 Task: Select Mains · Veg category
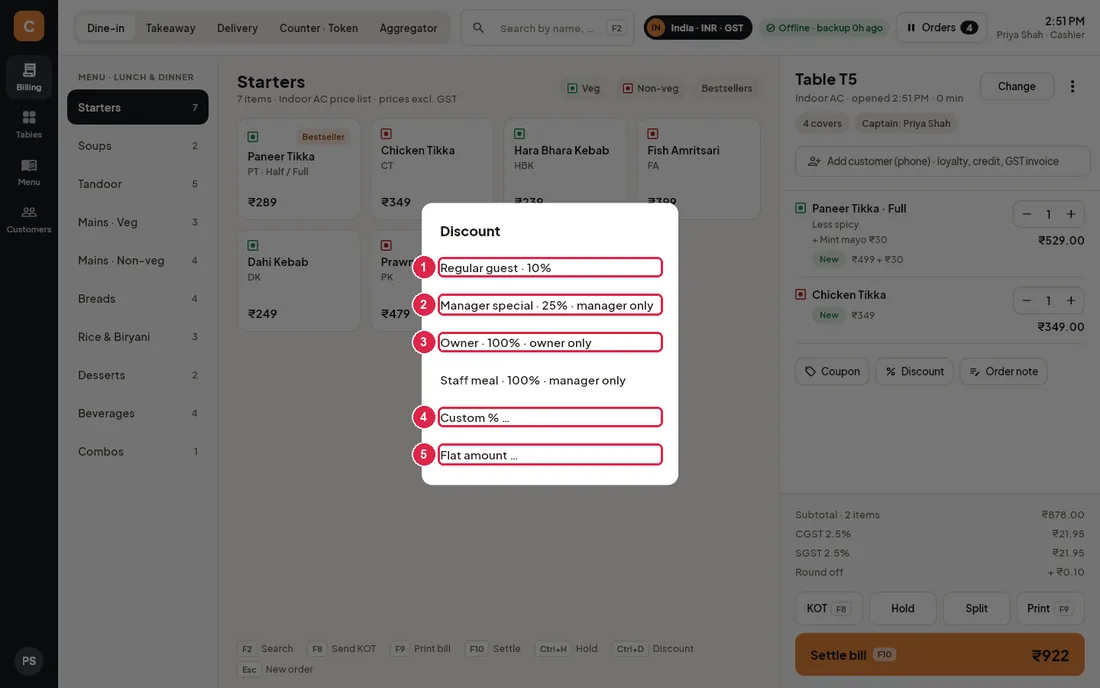pos(138,222)
